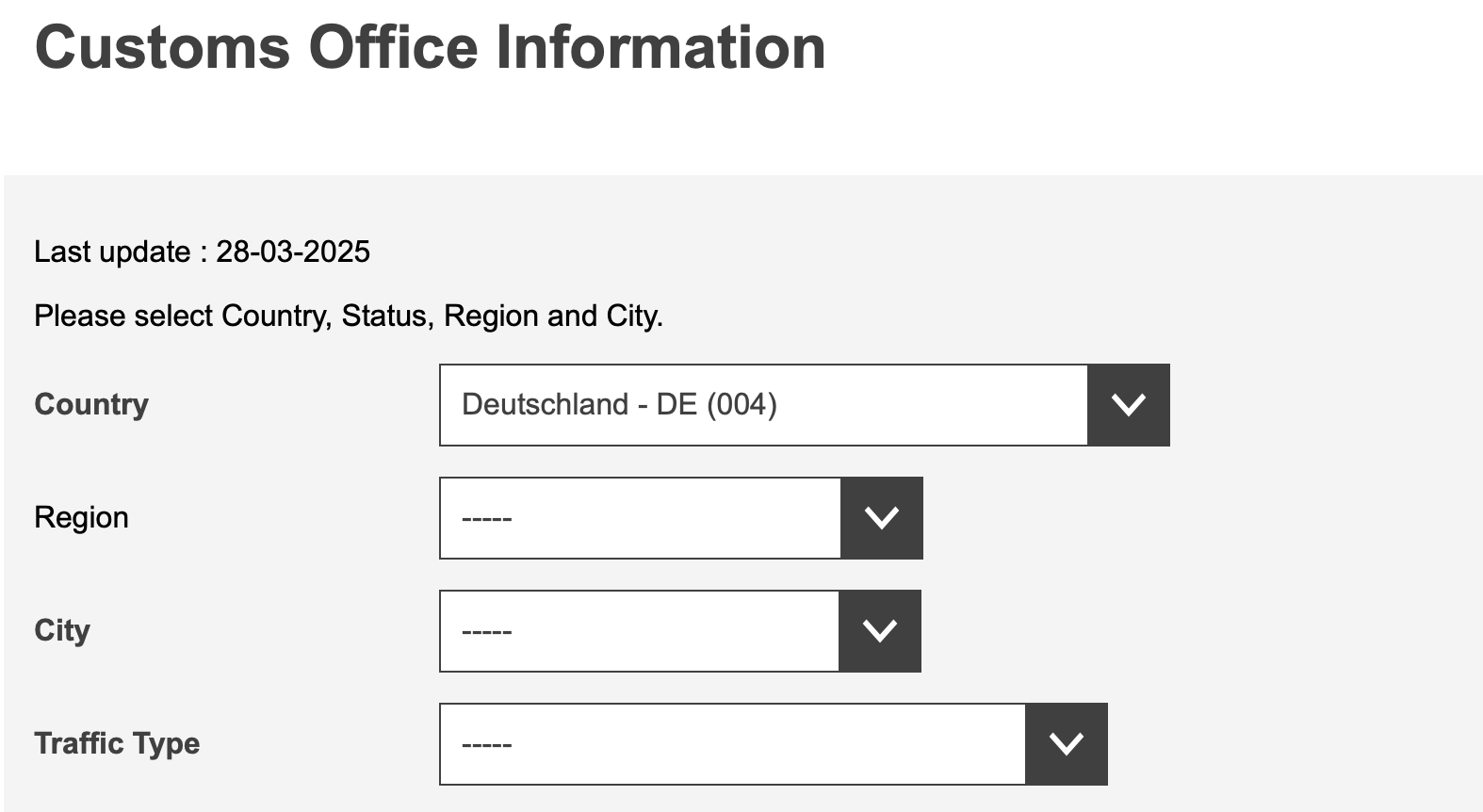Click the Region dropdown chevron arrow
Screen dimensions: 1483x812
click(x=881, y=518)
